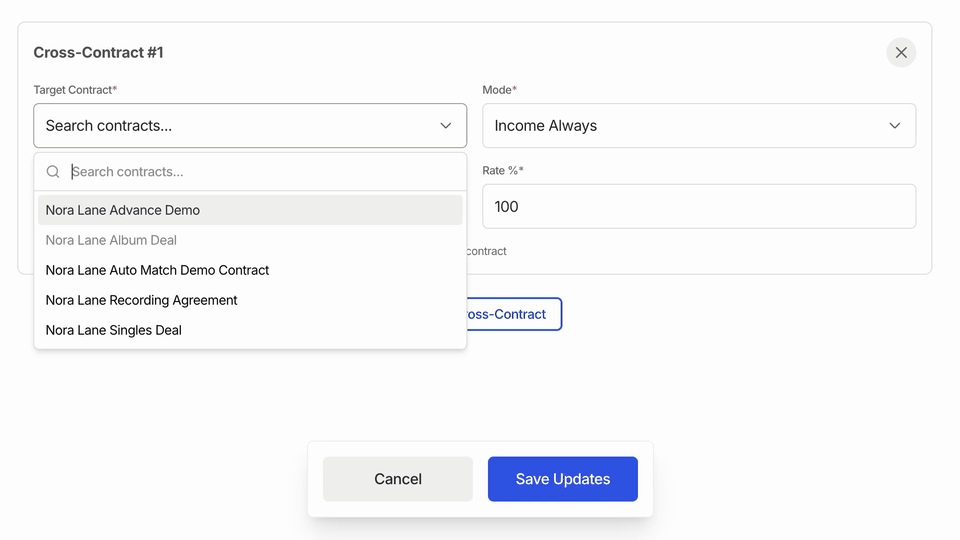Choose Nora Lane Auto Match Demo Contract
Screen dimensions: 960x540
click(x=250, y=270)
